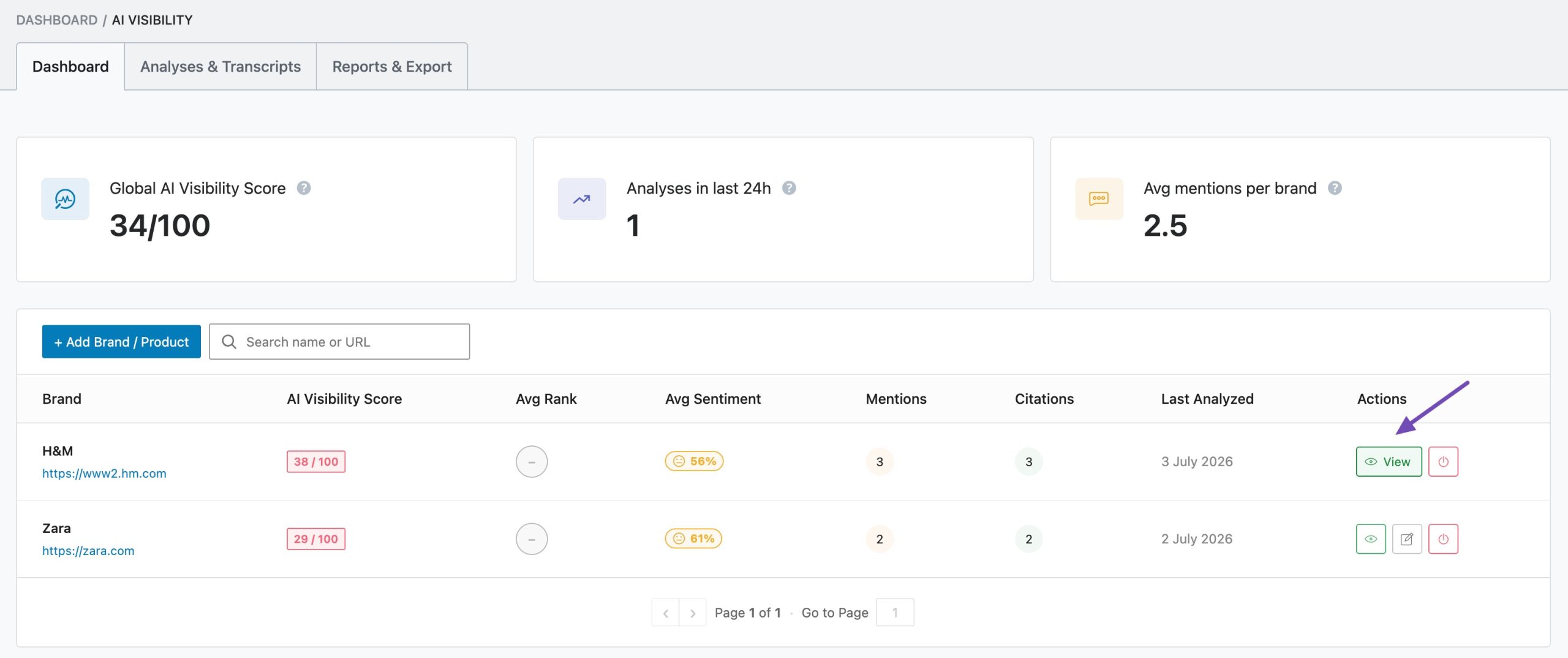Image resolution: width=1568 pixels, height=658 pixels.
Task: Click the Avg mentions chat bubble icon
Action: (1099, 199)
